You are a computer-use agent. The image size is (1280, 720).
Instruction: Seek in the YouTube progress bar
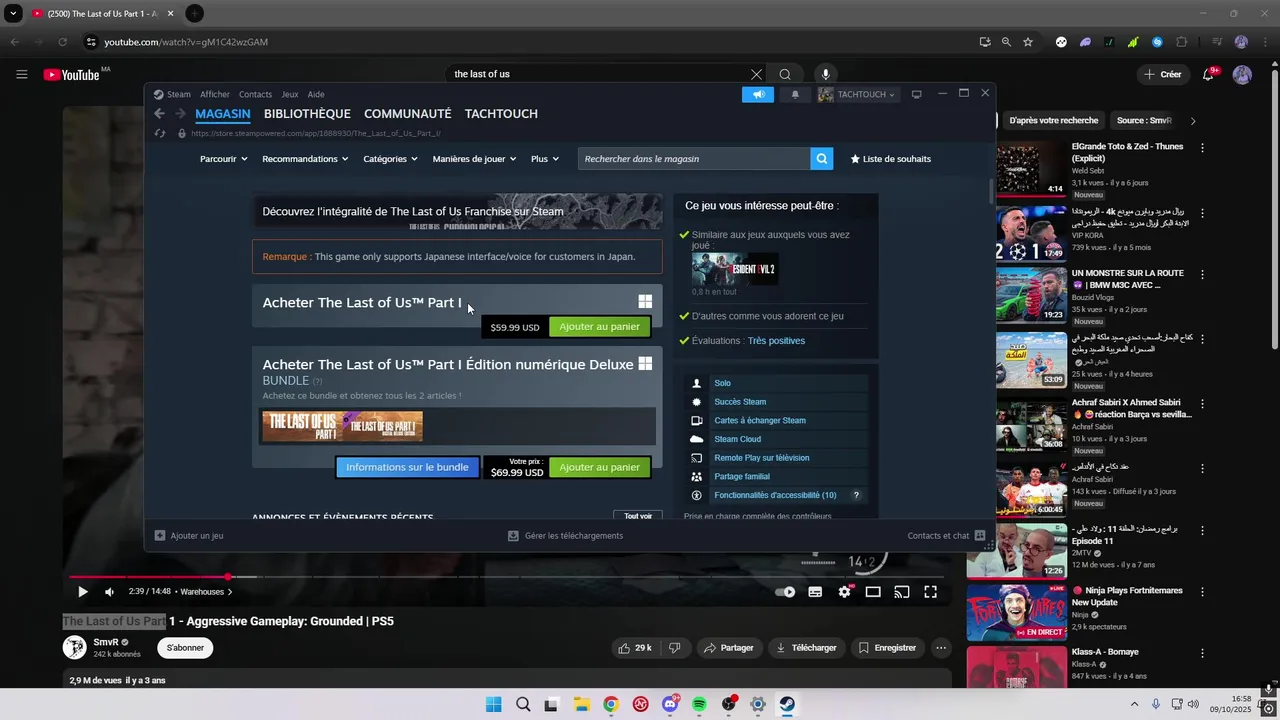pos(508,577)
